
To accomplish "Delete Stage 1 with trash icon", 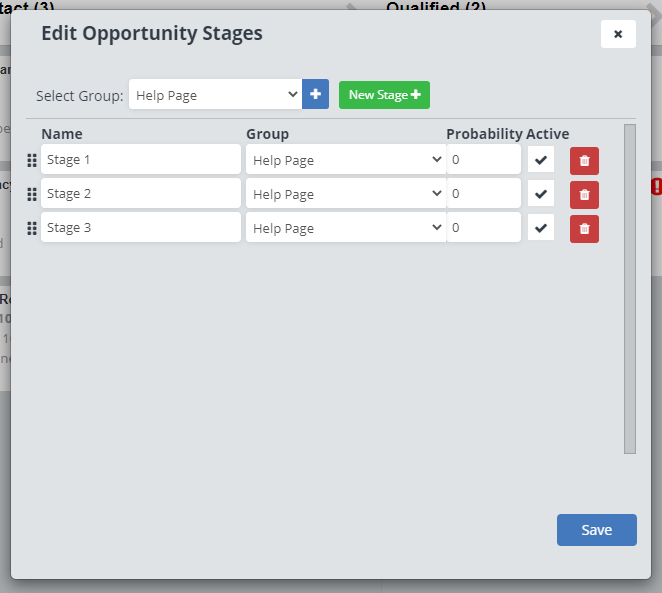I will point(584,161).
